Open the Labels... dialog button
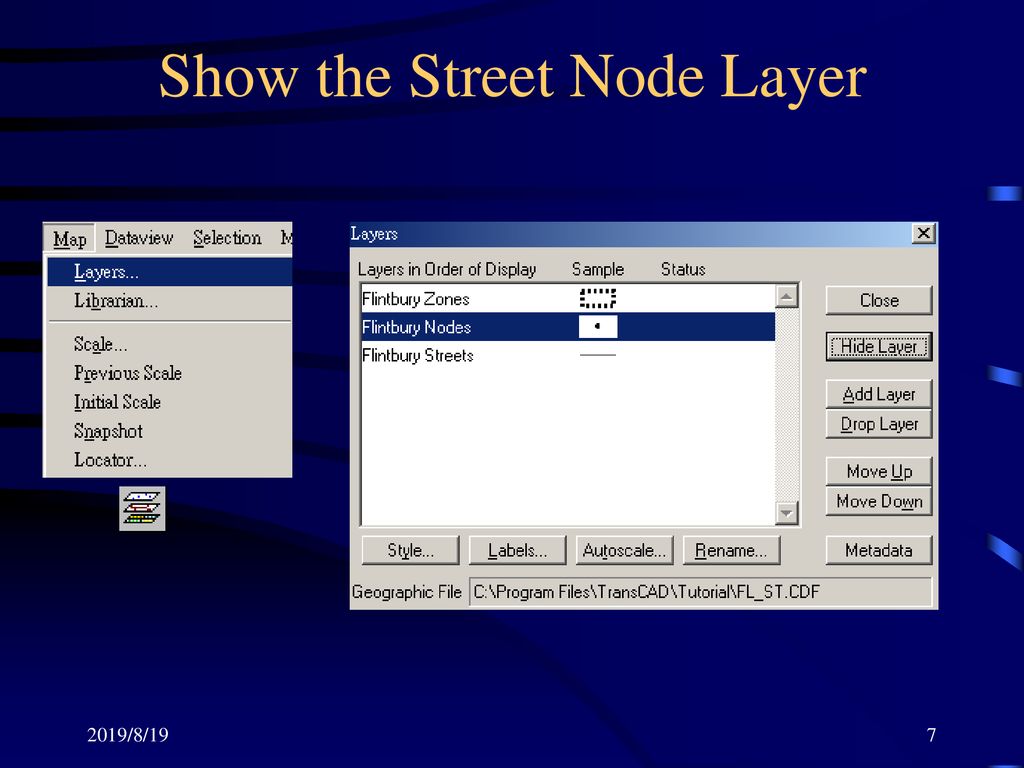1024x768 pixels. 518,550
